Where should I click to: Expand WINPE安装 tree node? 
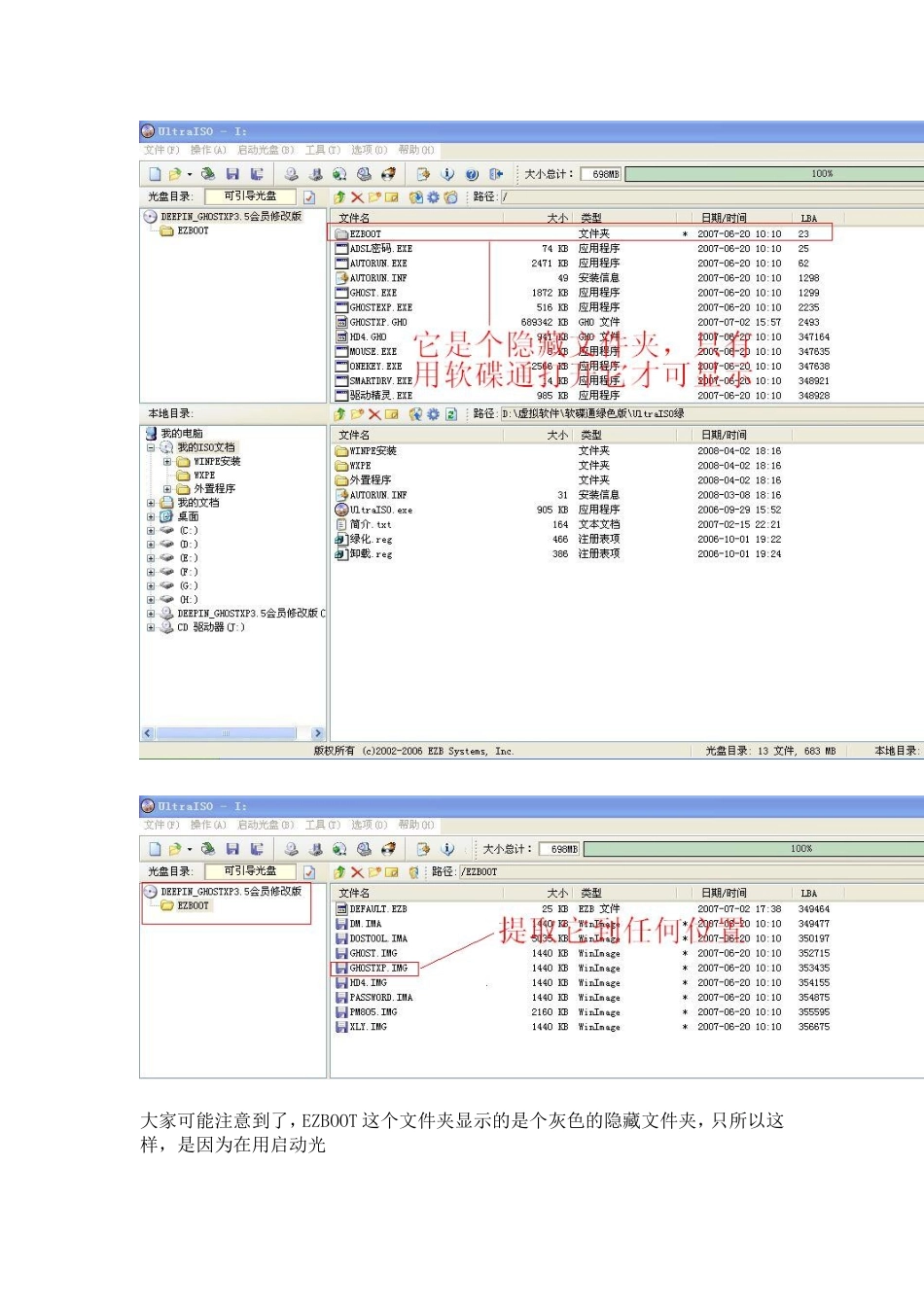coord(167,462)
